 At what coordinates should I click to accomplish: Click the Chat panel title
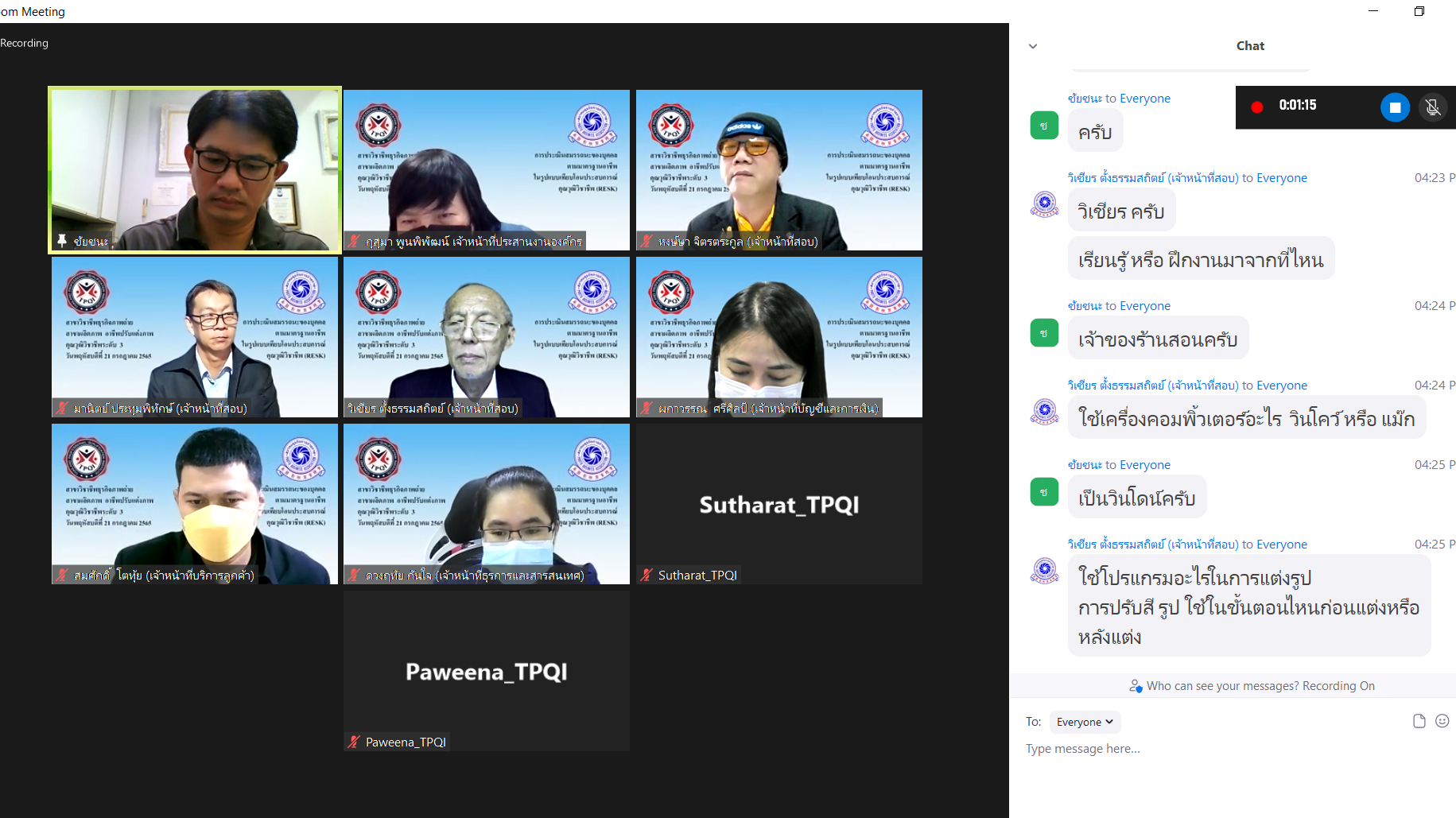[1250, 46]
